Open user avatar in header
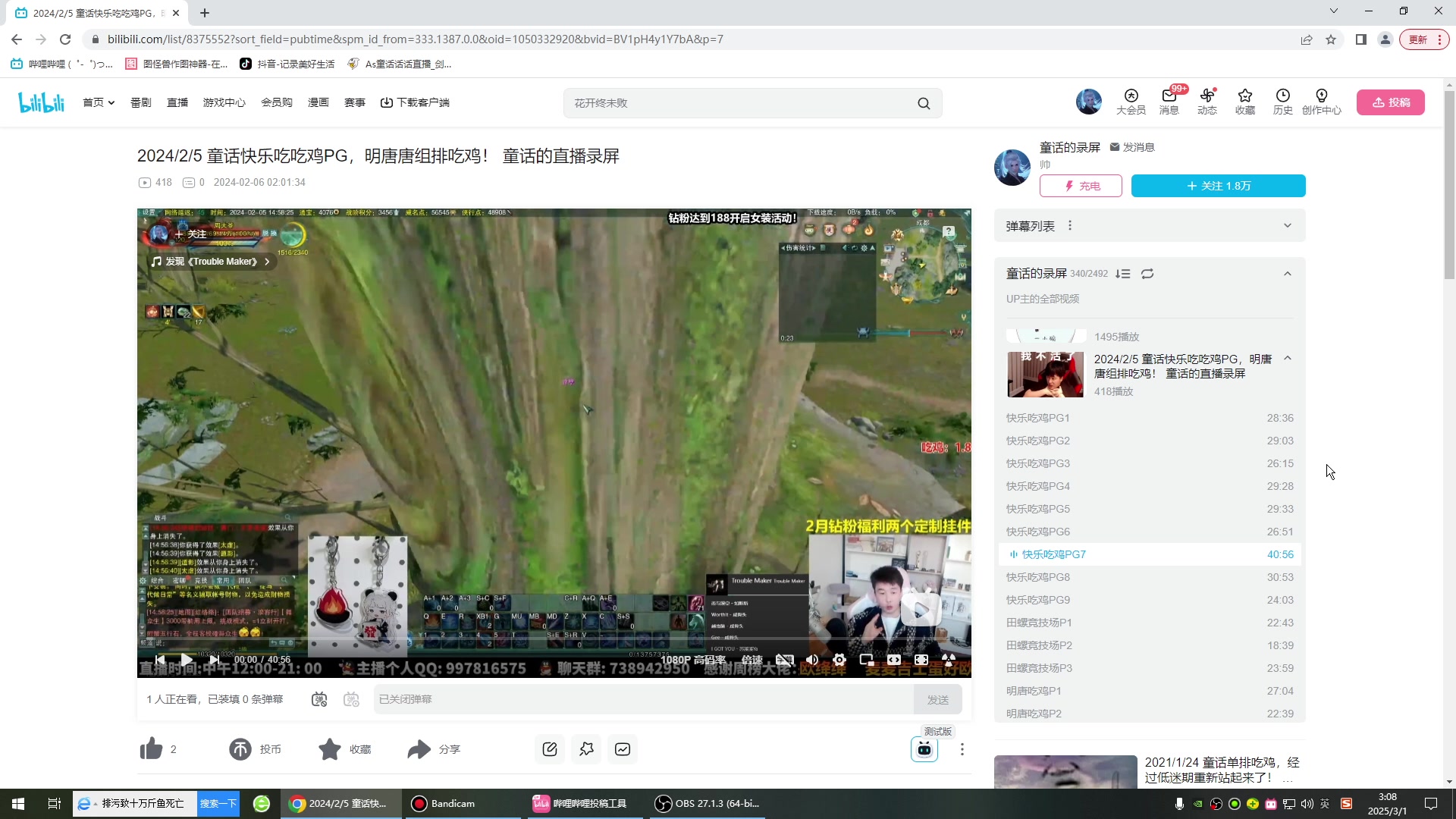Image resolution: width=1456 pixels, height=819 pixels. pyautogui.click(x=1089, y=102)
